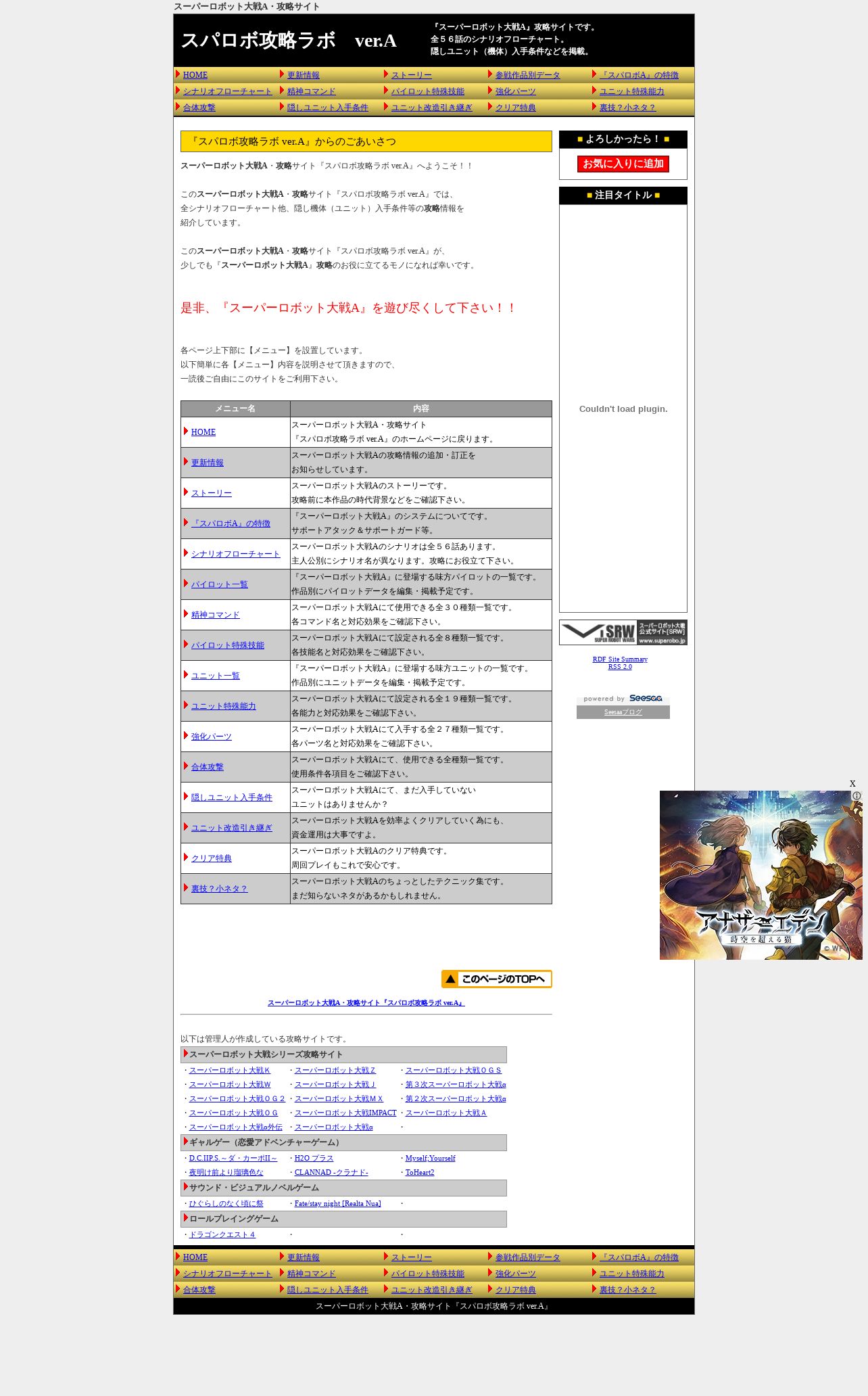The height and width of the screenshot is (1396, 868).
Task: Open ストーリー in the top navigation menu
Action: 412,75
